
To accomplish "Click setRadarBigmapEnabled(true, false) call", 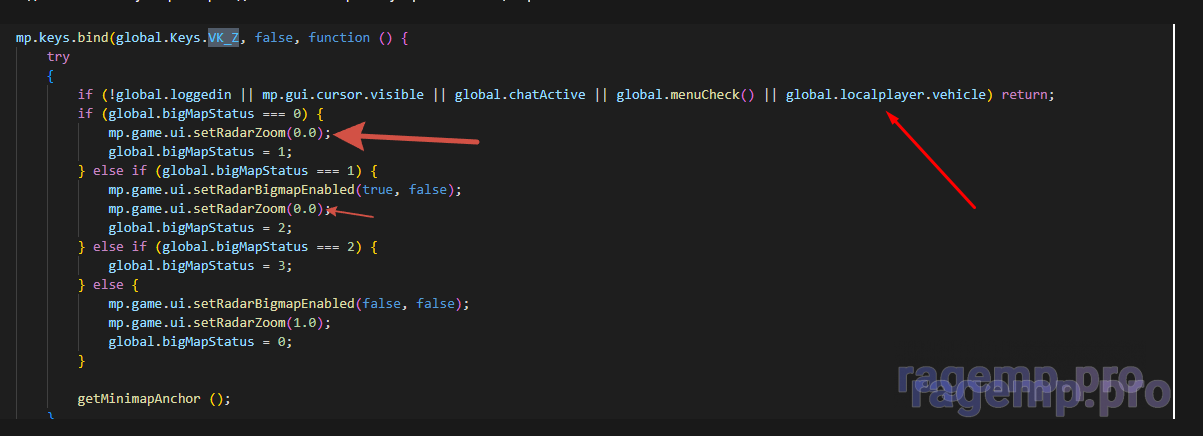I will point(284,190).
